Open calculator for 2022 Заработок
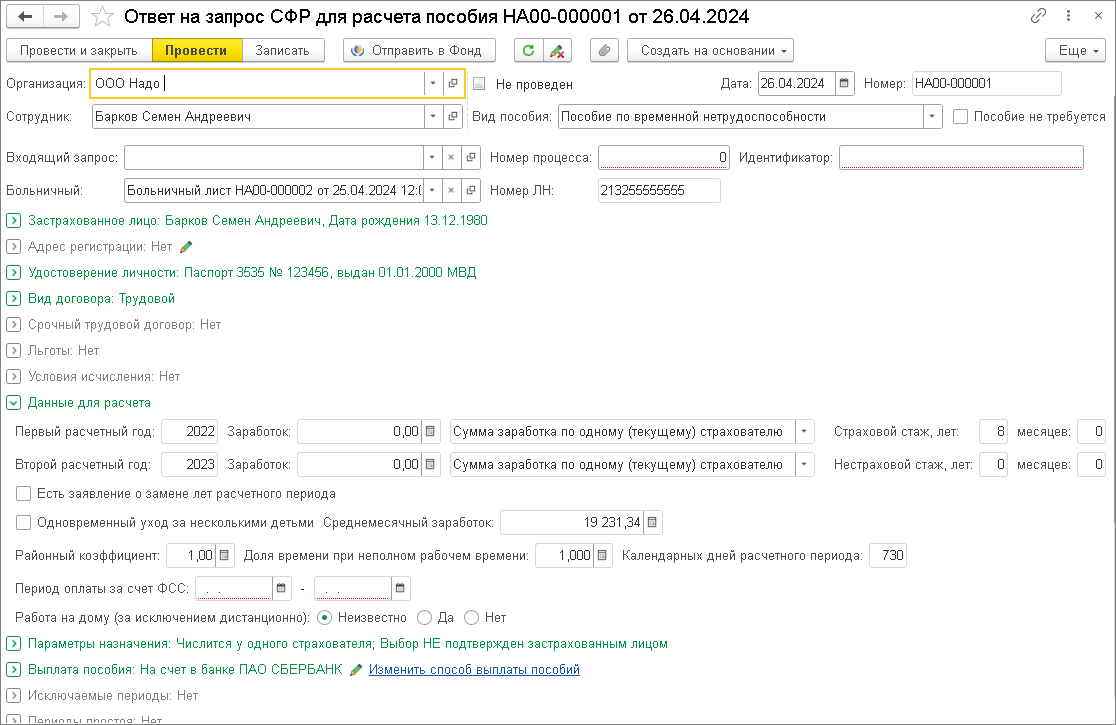 [430, 432]
